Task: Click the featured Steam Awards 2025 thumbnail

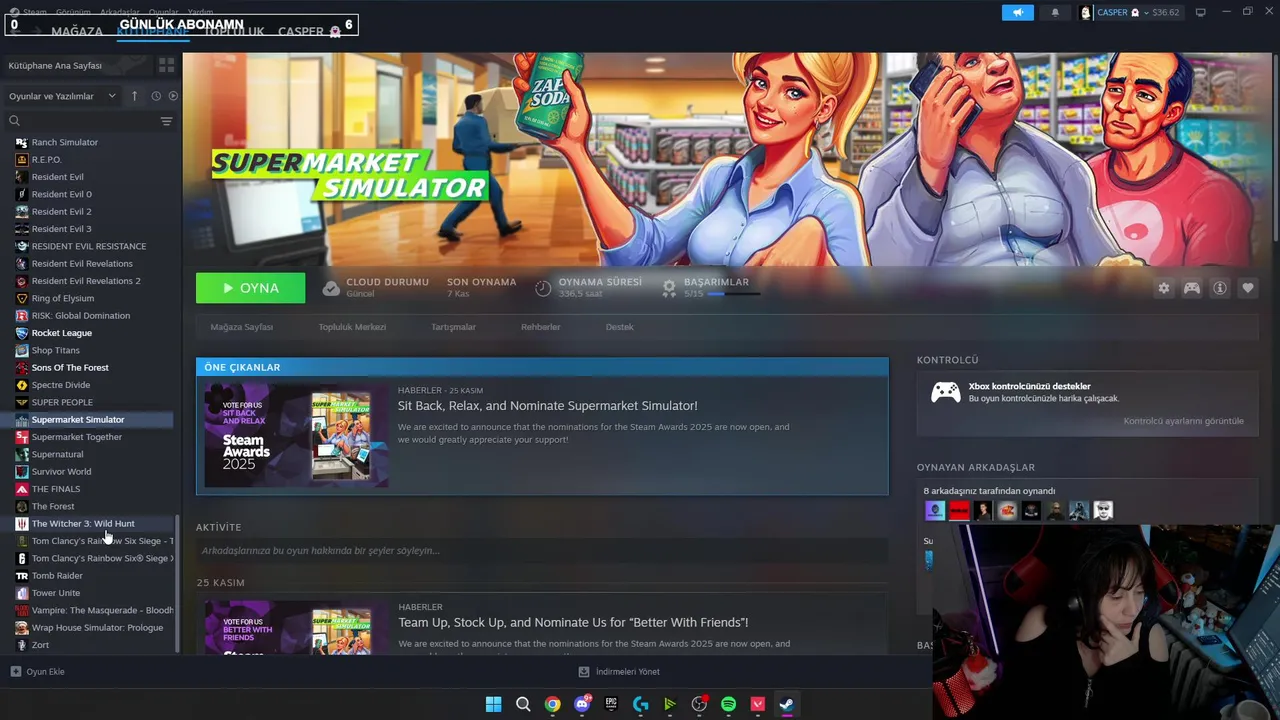Action: (296, 435)
